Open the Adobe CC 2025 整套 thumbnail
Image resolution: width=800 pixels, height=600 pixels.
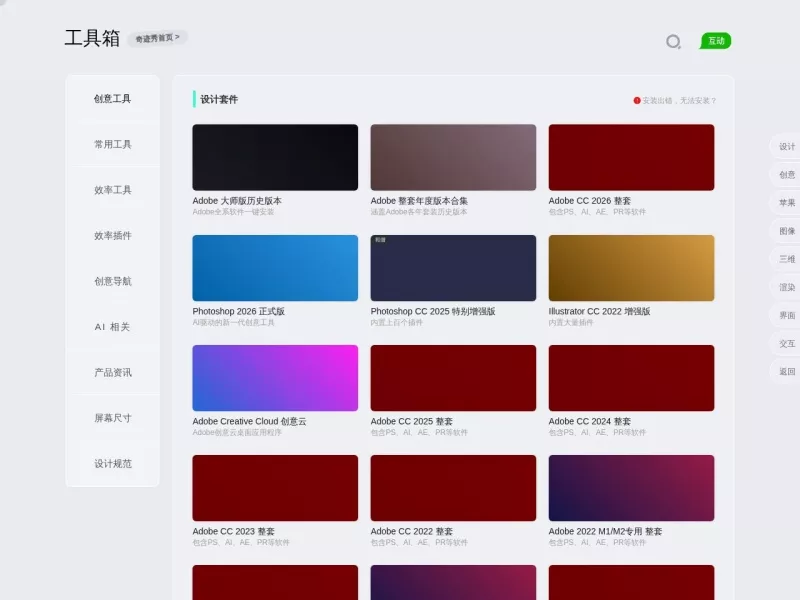coord(453,378)
